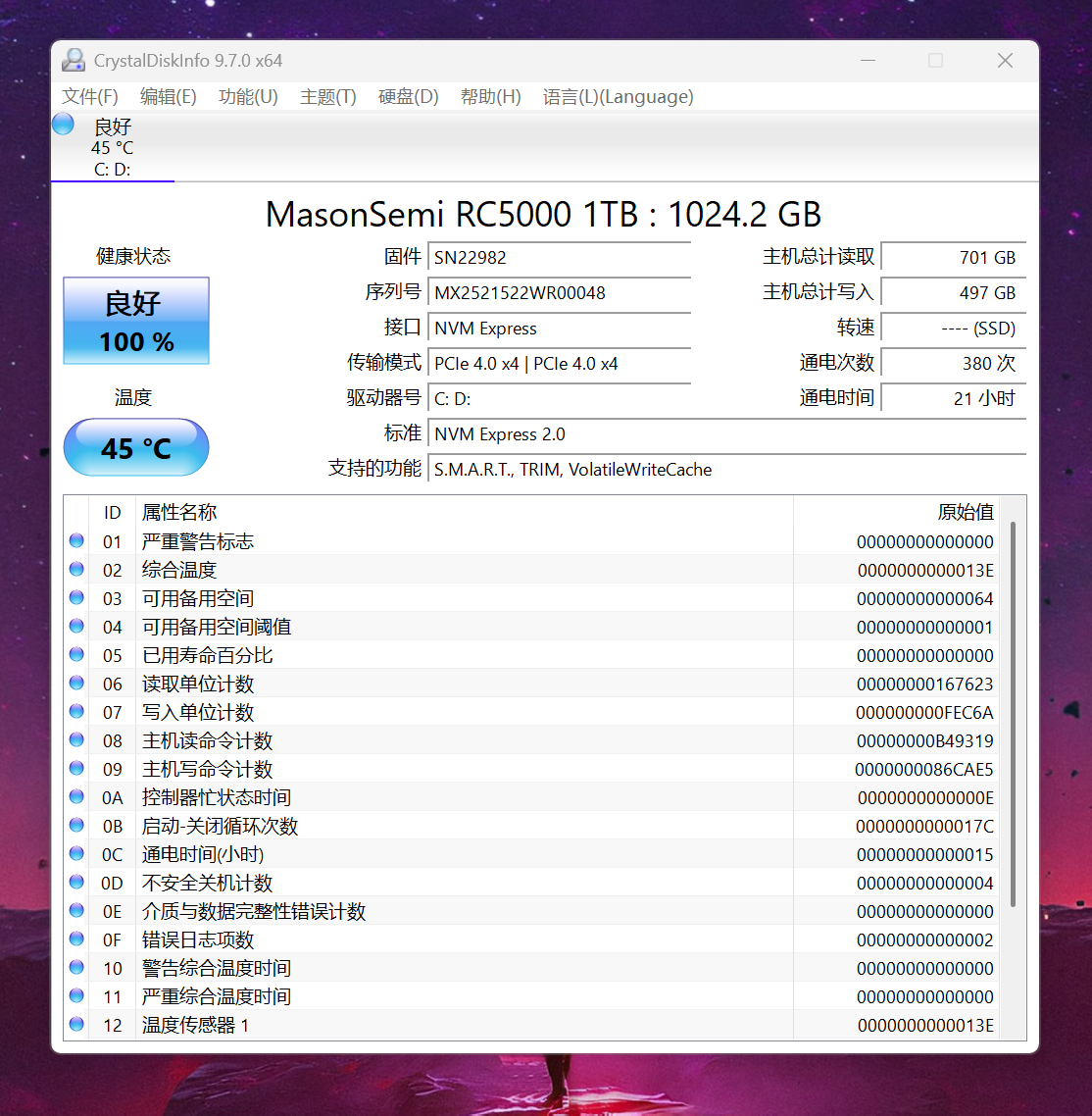Click the status orb for attribute 0B 启动-关闭循环次数

pyautogui.click(x=76, y=826)
